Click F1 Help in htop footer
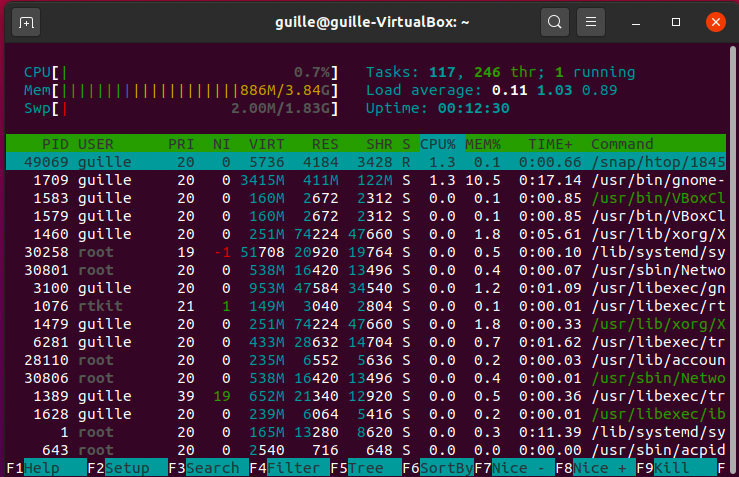Viewport: 739px width, 477px height. pos(46,468)
